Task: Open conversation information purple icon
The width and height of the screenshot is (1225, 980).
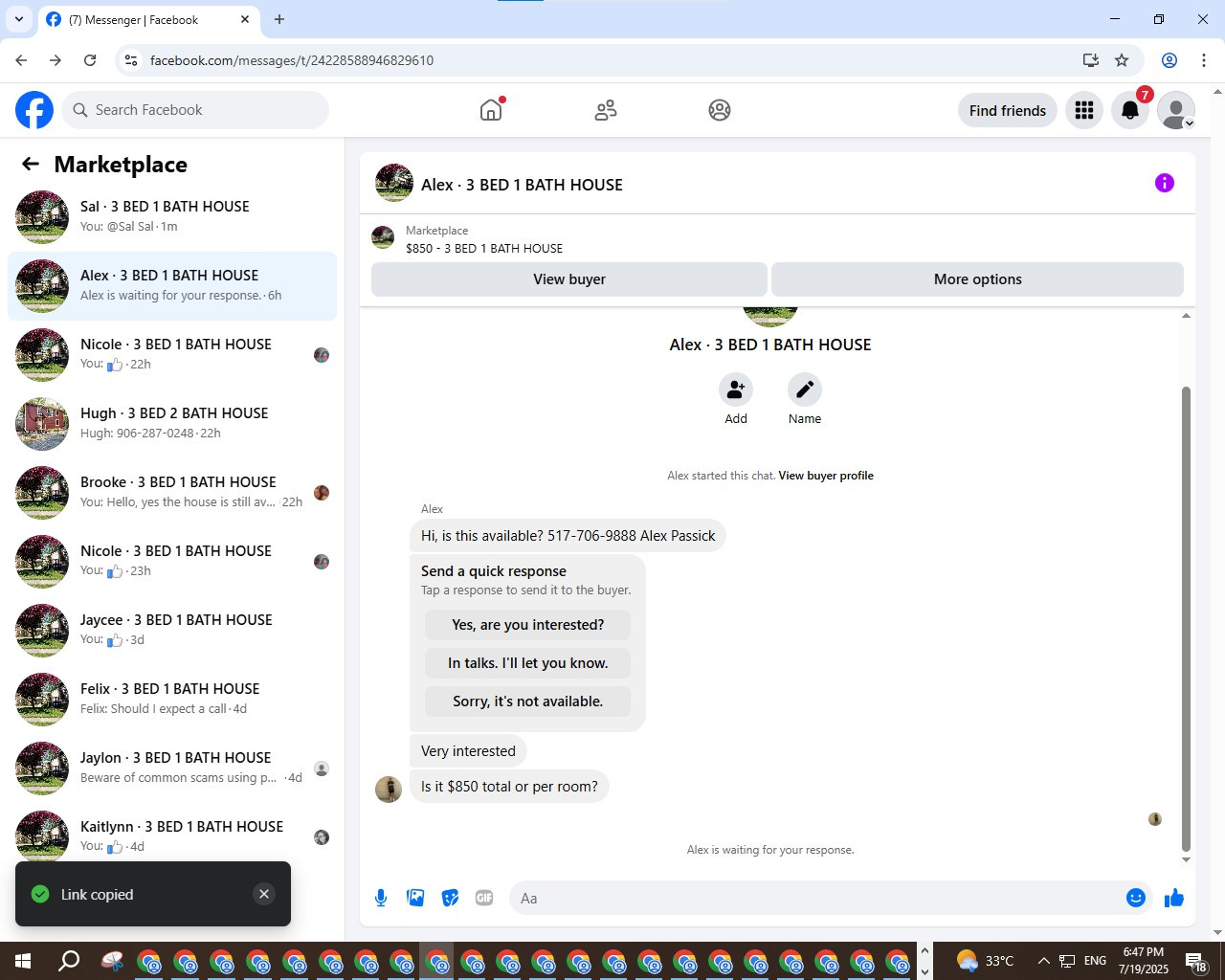Action: point(1165,183)
